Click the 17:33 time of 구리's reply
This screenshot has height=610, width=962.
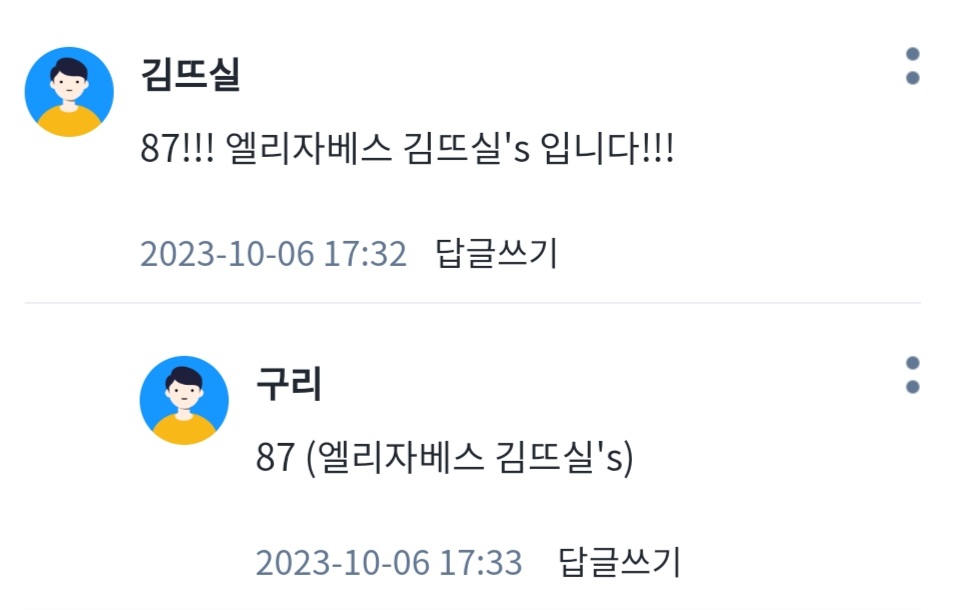coord(480,563)
